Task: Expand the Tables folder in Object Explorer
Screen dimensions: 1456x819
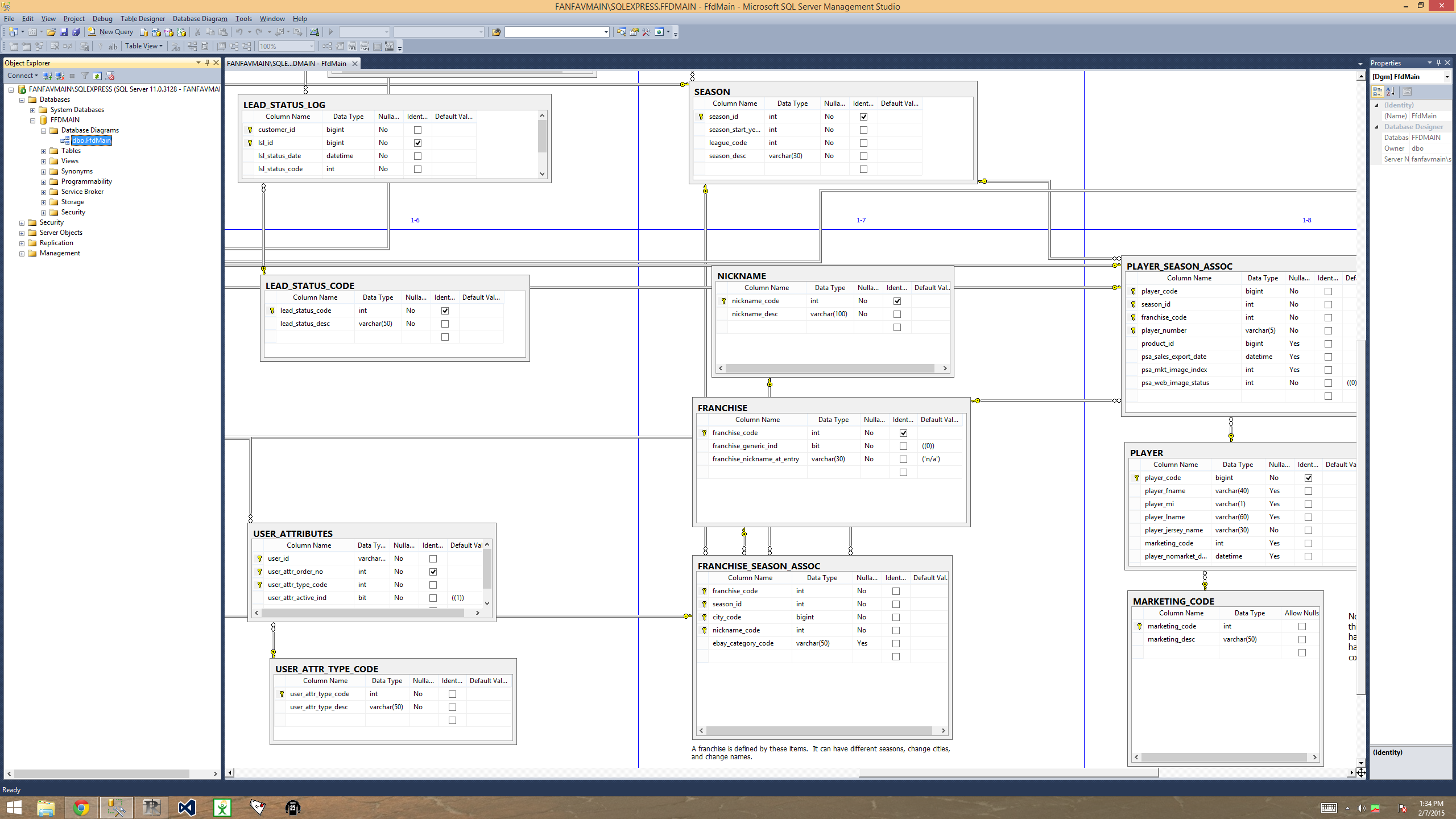Action: 43,151
